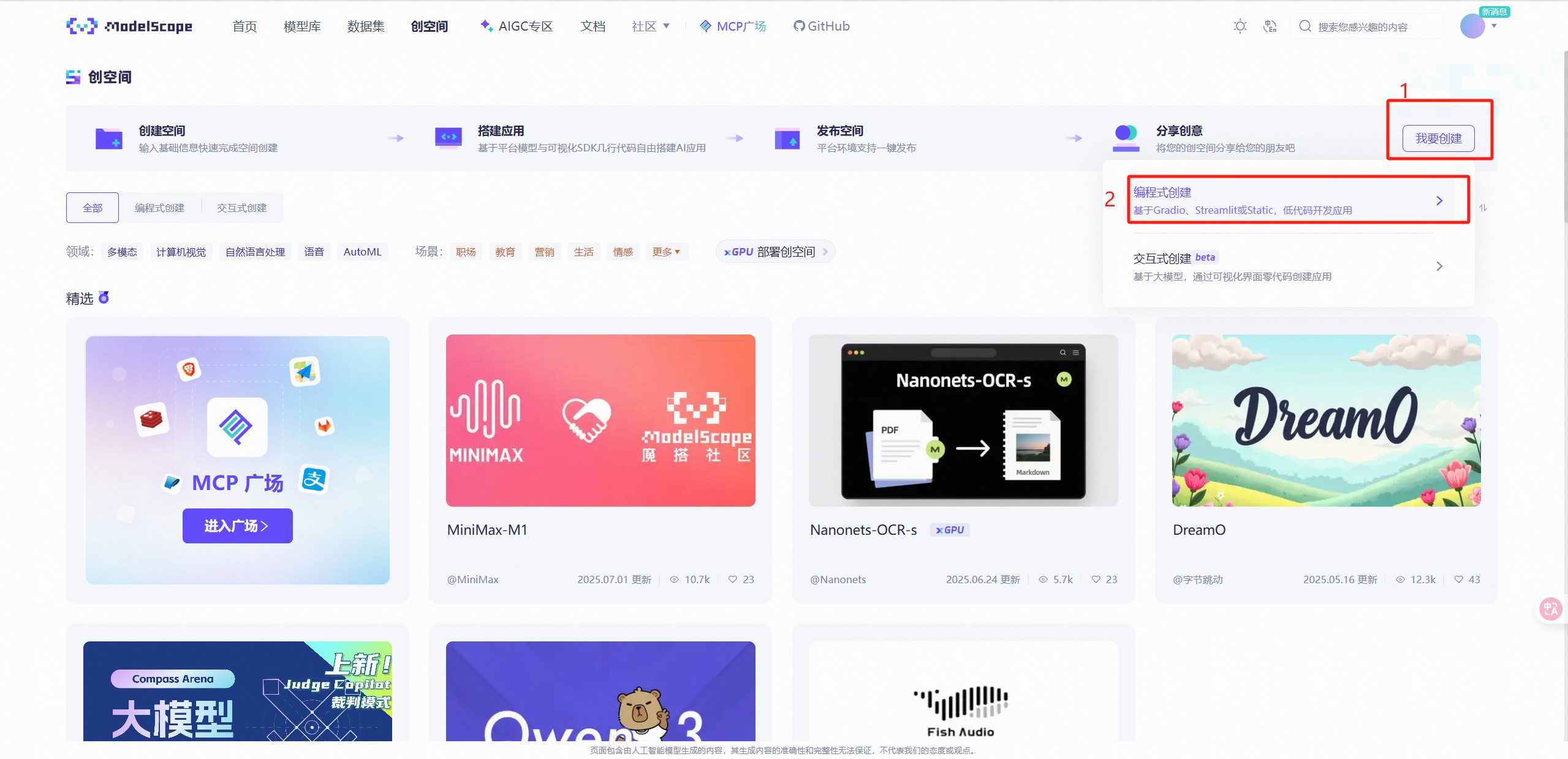Image resolution: width=1568 pixels, height=759 pixels.
Task: Open the xGPU 部署创空间 link chevron
Action: coord(825,252)
